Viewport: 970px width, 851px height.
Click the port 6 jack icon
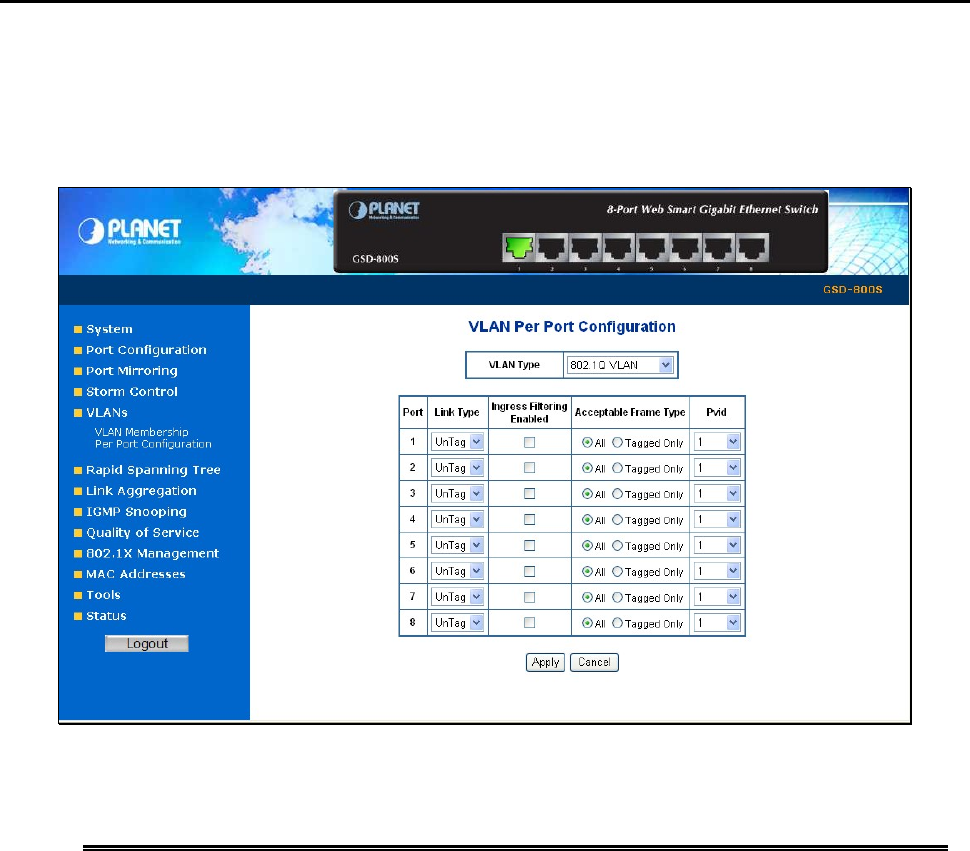point(685,247)
